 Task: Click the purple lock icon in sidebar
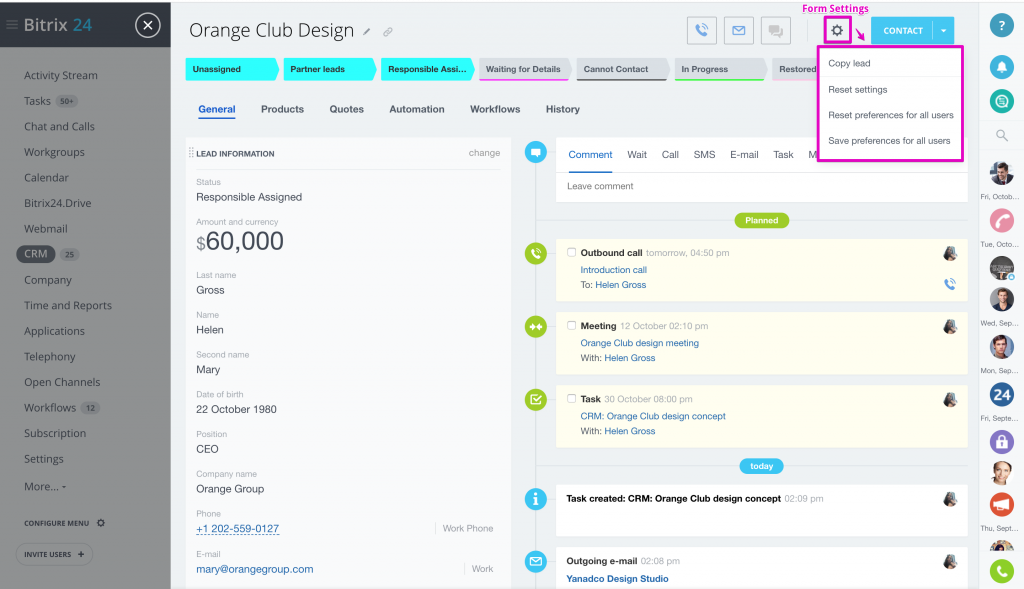pyautogui.click(x=1001, y=442)
